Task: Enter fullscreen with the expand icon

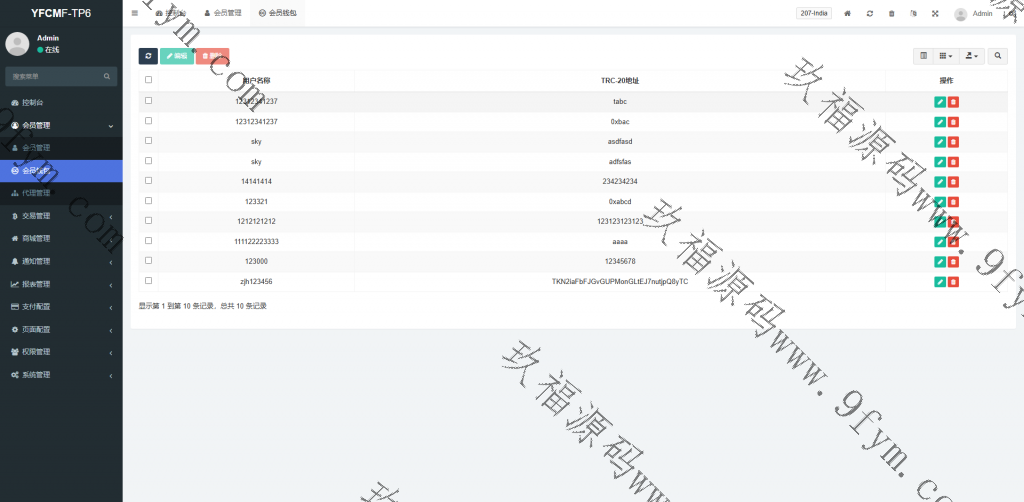Action: [x=935, y=14]
